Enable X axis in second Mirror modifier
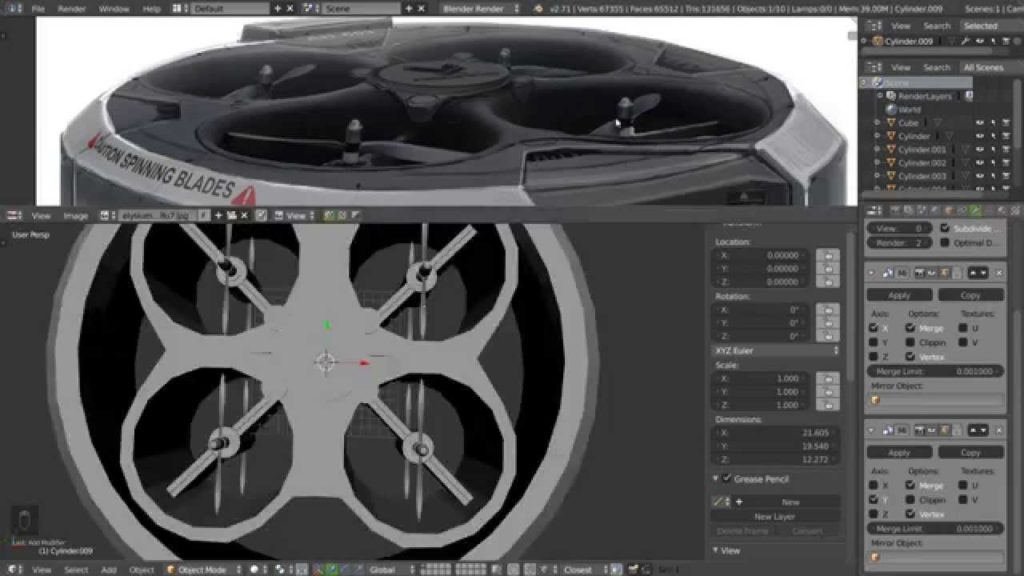1024x576 pixels. [x=873, y=485]
